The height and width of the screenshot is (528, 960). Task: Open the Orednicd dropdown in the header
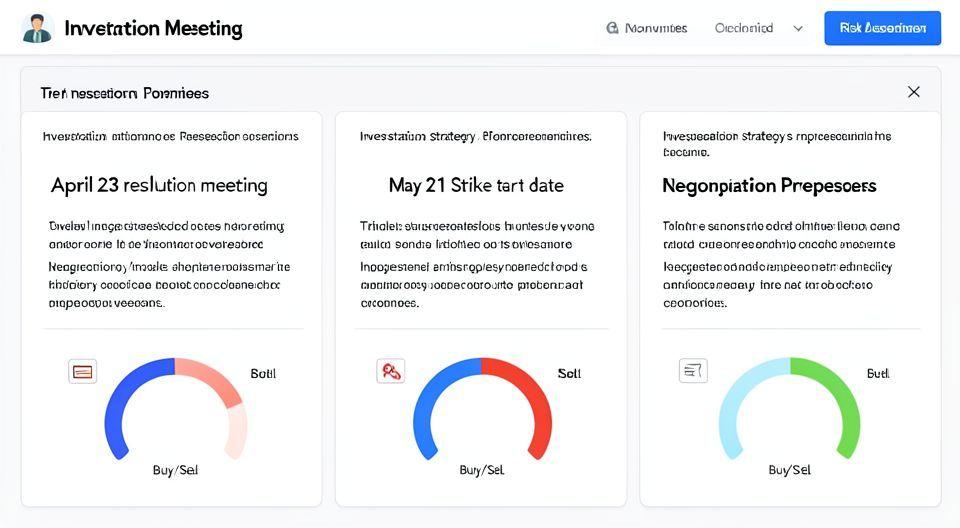tap(744, 28)
